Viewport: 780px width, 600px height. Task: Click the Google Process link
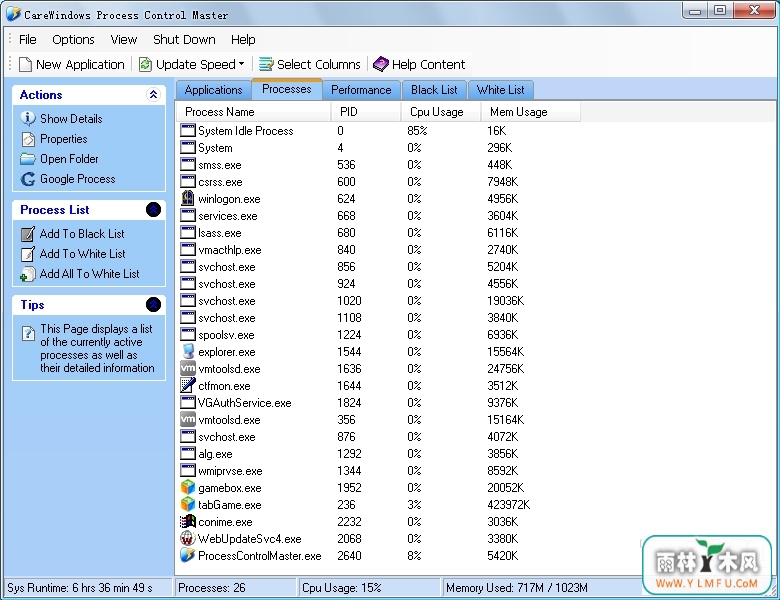(x=78, y=179)
